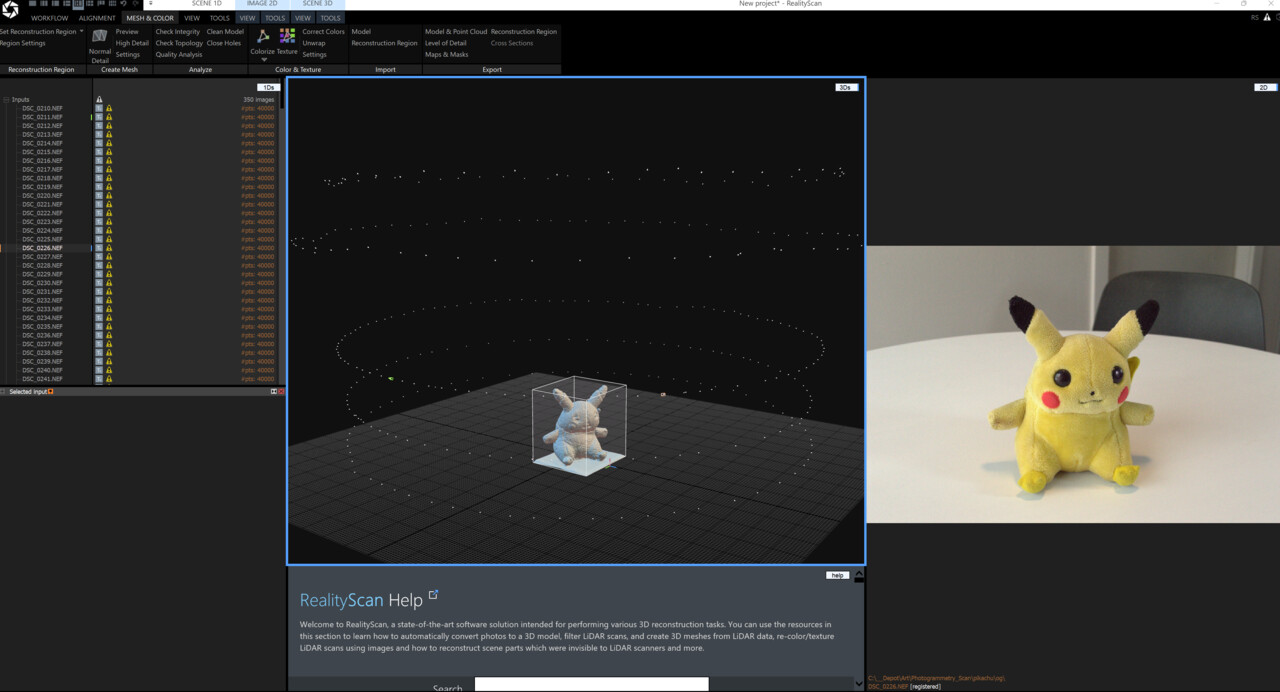The height and width of the screenshot is (692, 1280).
Task: Import a Model
Action: (361, 32)
